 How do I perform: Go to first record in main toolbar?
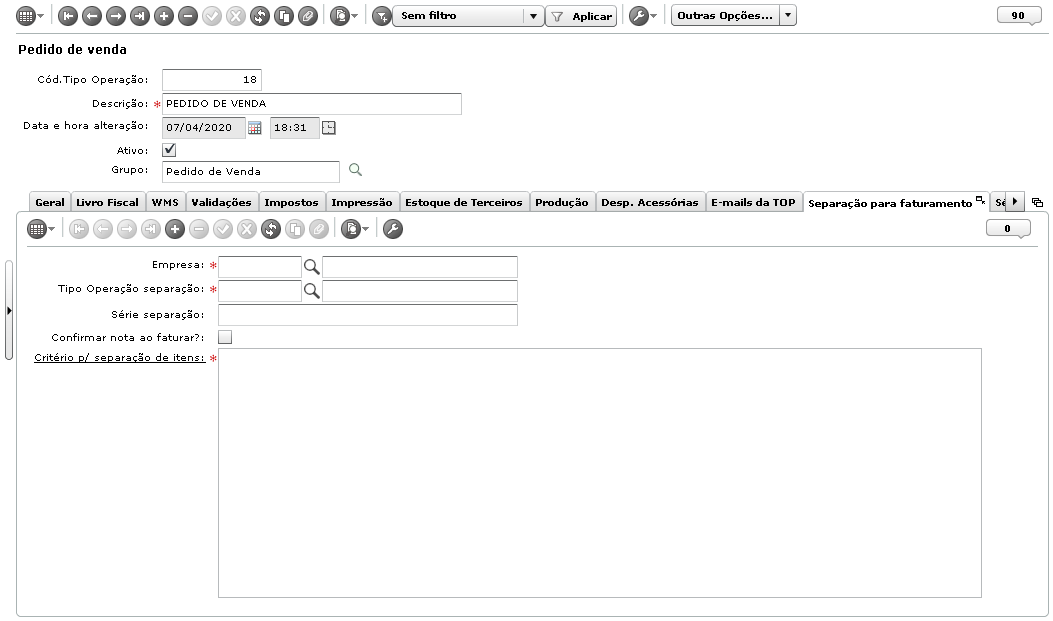coord(68,16)
